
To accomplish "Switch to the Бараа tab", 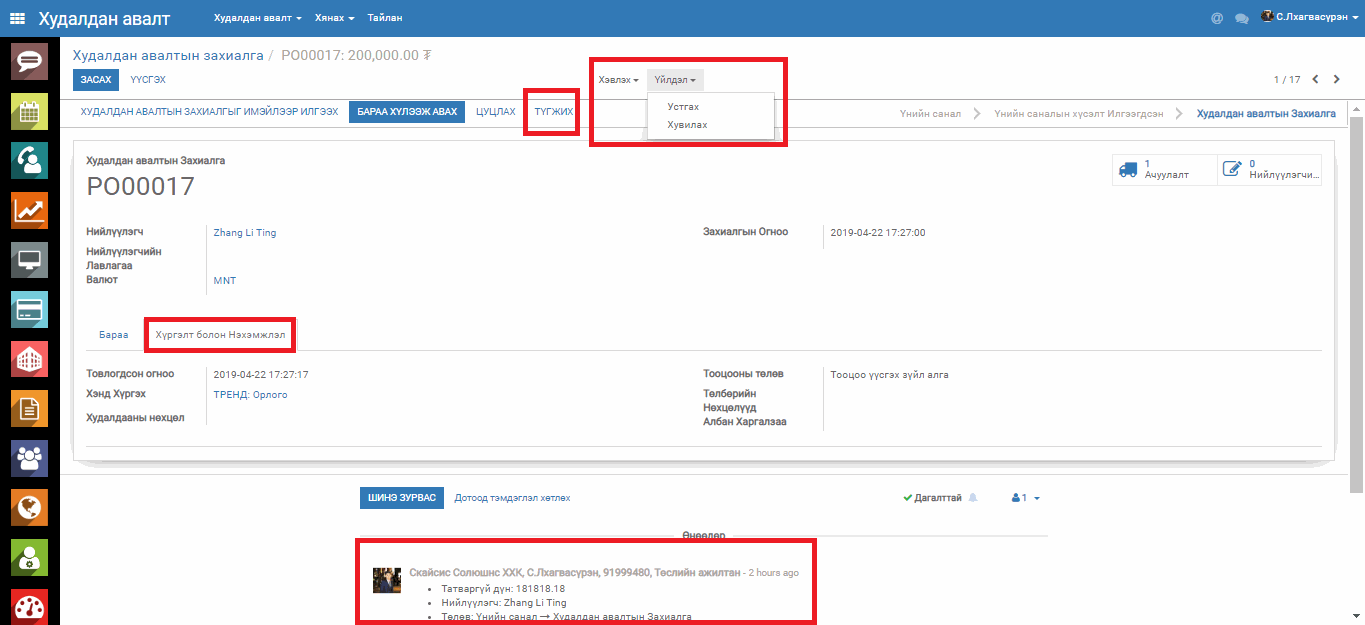I will (x=113, y=336).
